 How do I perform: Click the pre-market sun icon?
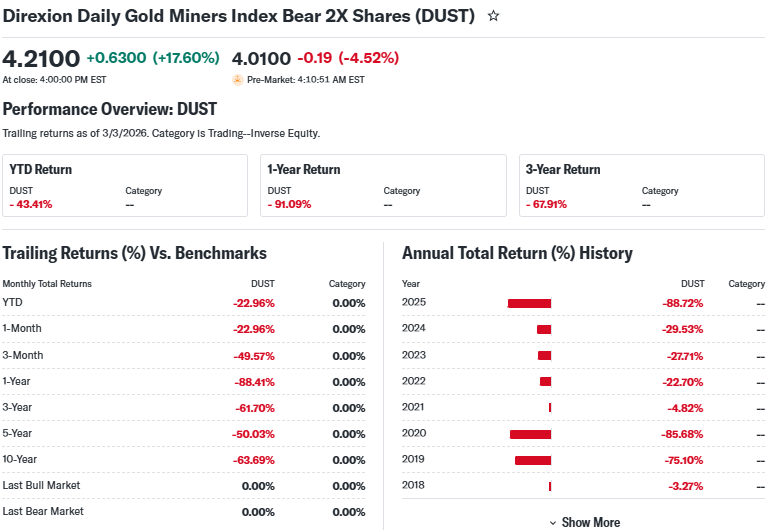[237, 80]
